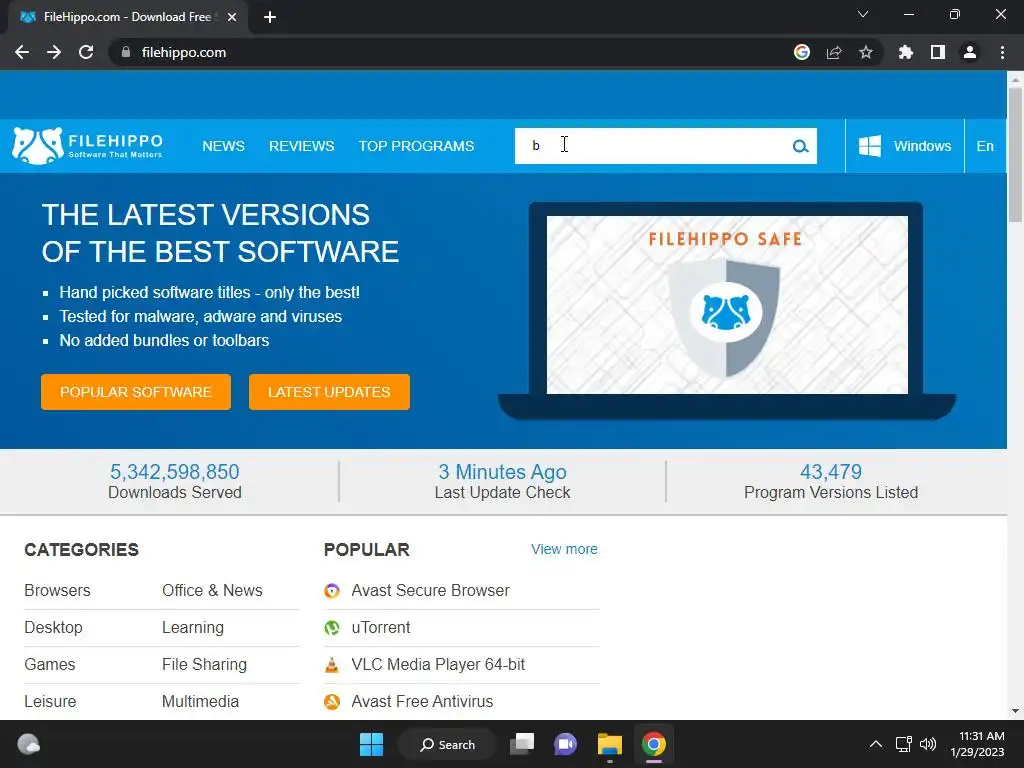Click the taskbar Search box
The width and height of the screenshot is (1024, 768).
point(447,744)
